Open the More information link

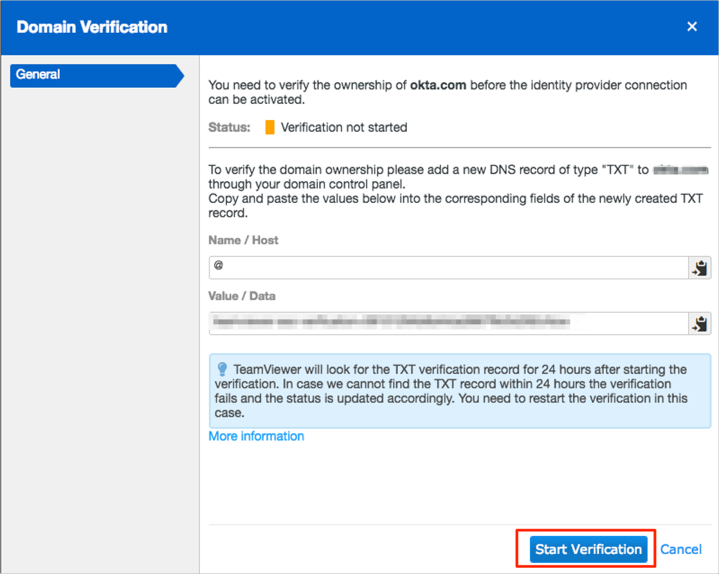(x=256, y=436)
